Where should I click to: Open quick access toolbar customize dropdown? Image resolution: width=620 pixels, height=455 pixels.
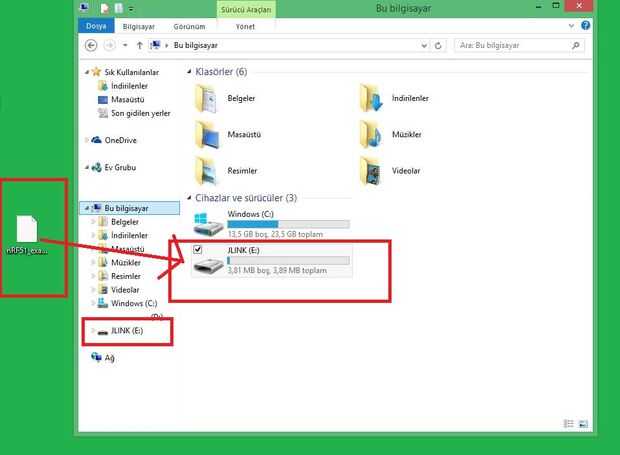pyautogui.click(x=131, y=9)
